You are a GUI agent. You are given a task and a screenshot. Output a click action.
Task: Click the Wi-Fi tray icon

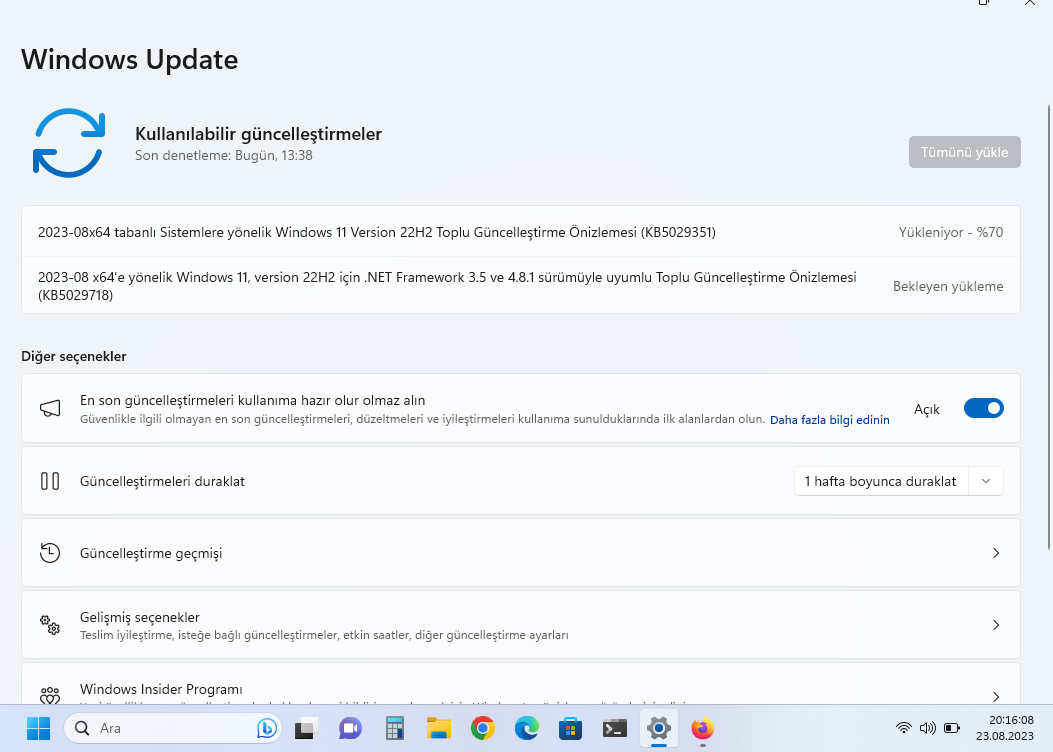click(x=904, y=728)
